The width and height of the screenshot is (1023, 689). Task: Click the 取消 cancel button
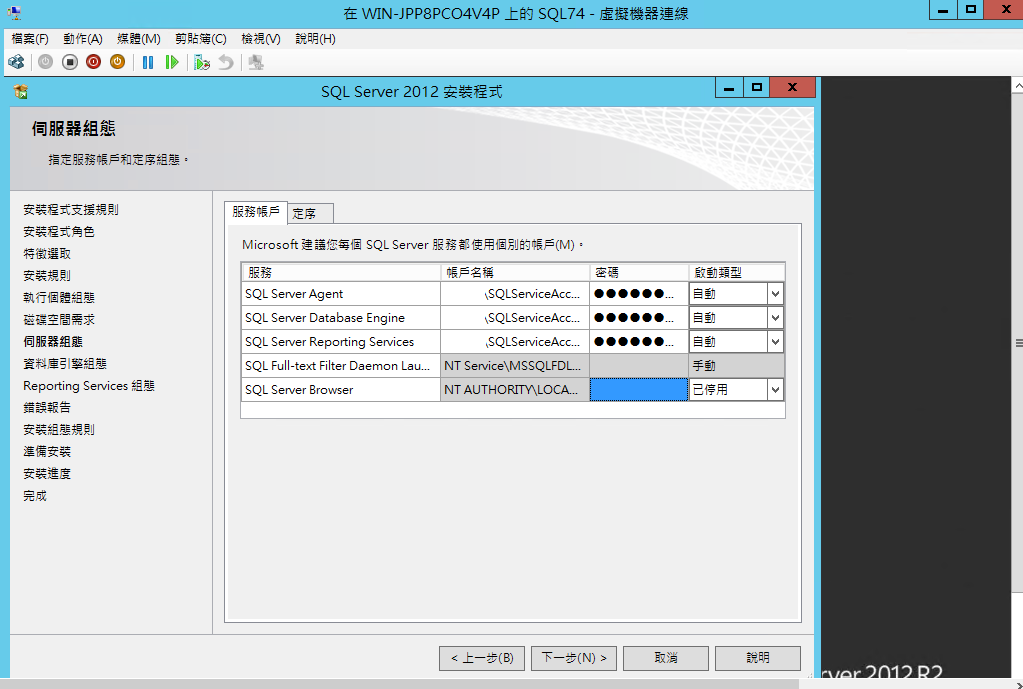click(x=666, y=658)
